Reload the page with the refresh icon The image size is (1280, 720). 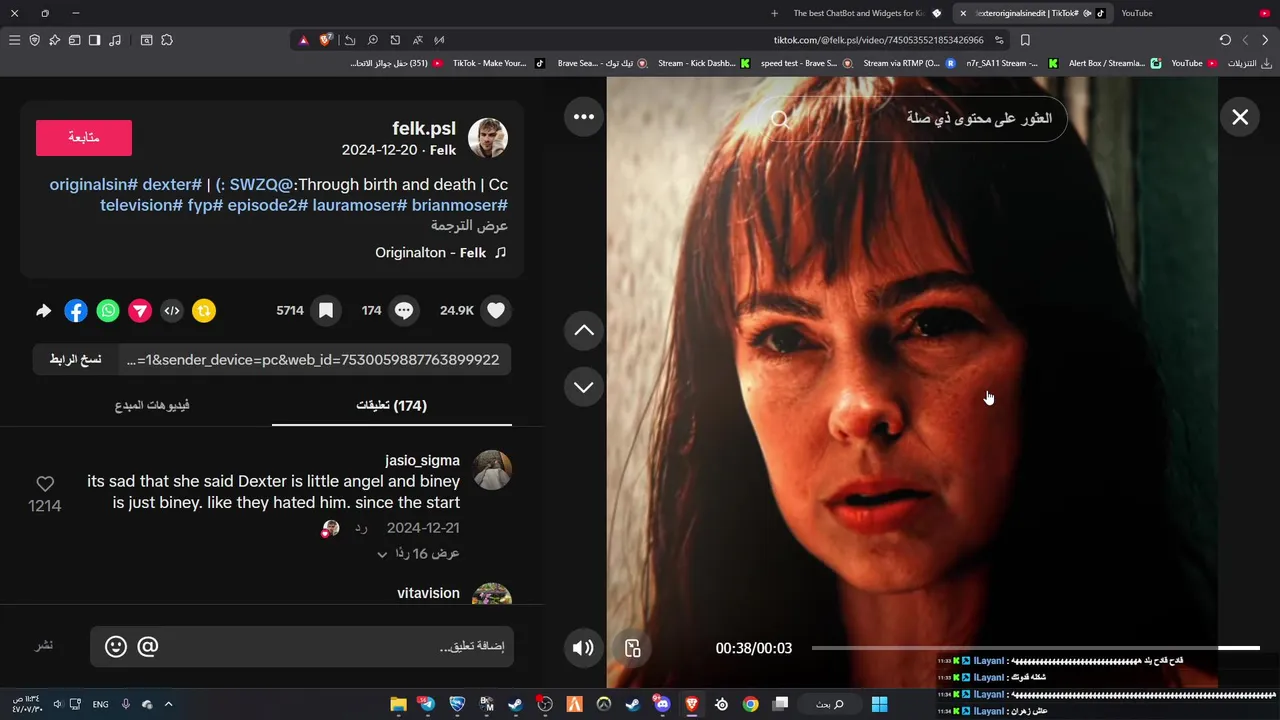tap(1225, 40)
